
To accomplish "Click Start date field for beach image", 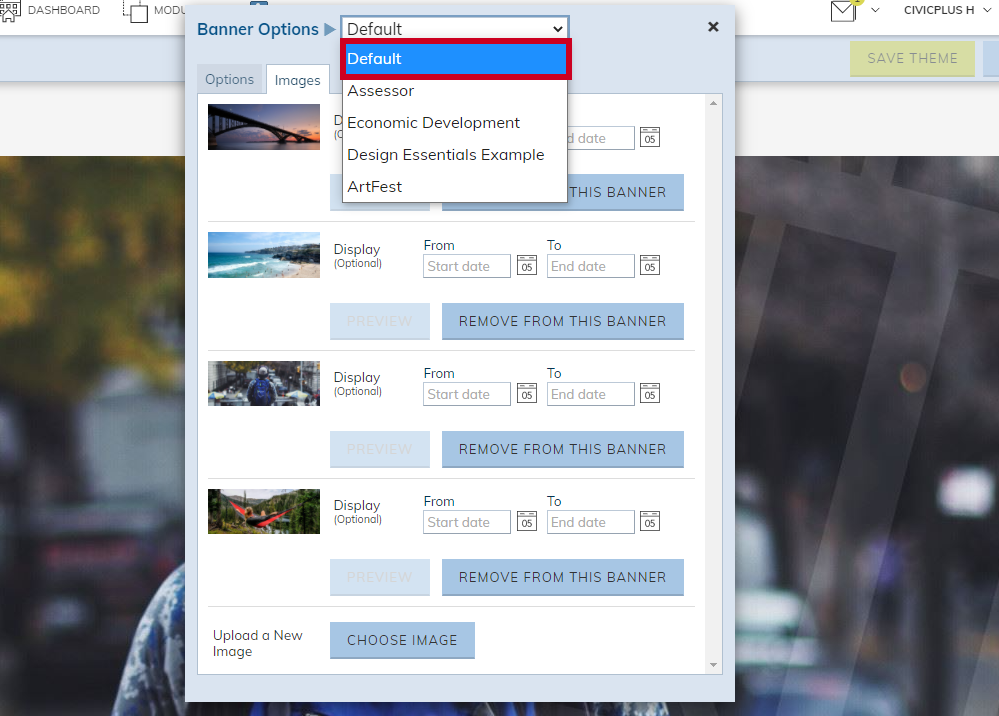I will [x=466, y=266].
